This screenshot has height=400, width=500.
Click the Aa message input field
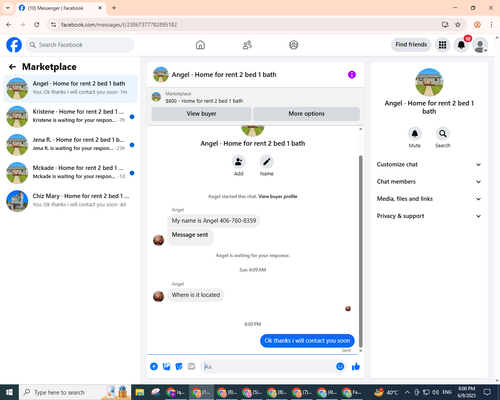tap(267, 367)
